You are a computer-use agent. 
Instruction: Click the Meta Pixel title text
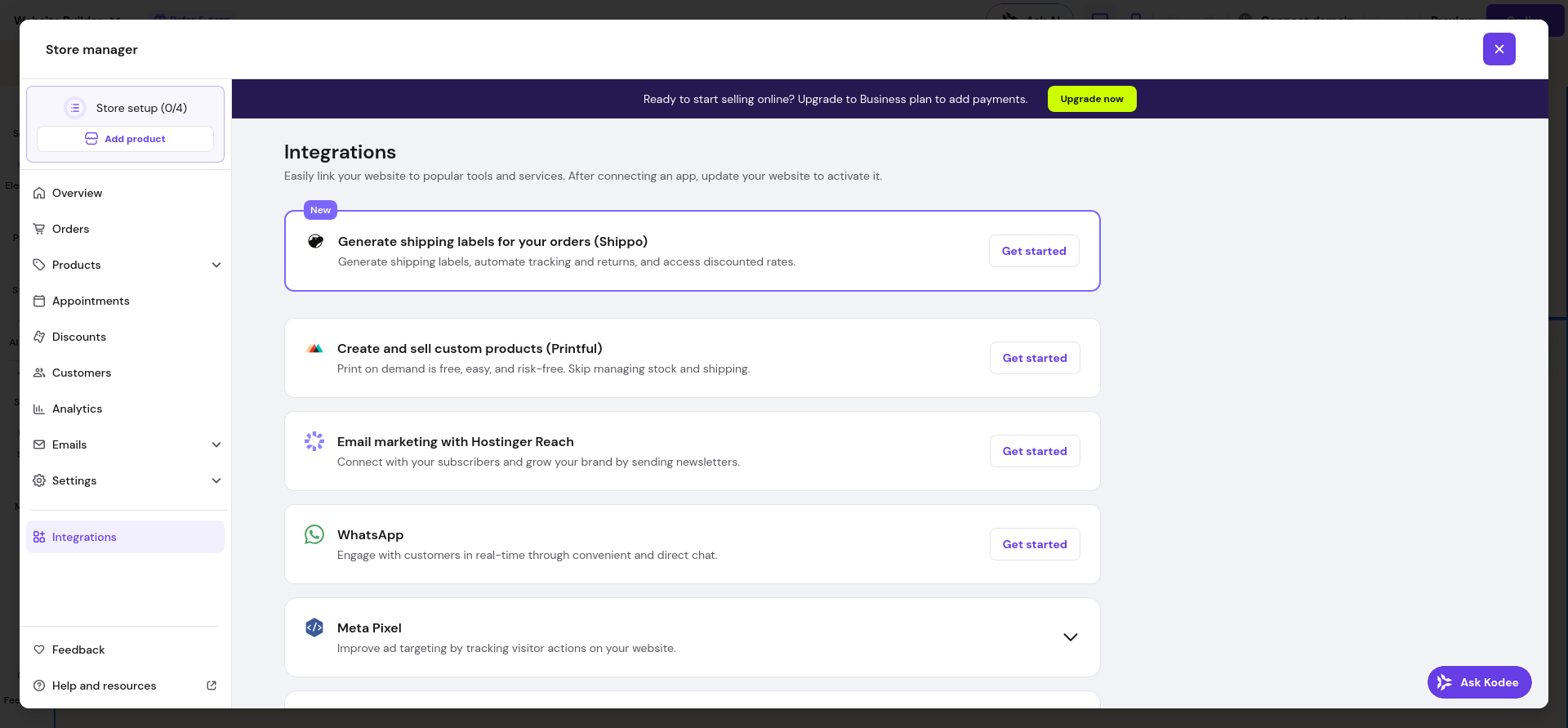[369, 628]
